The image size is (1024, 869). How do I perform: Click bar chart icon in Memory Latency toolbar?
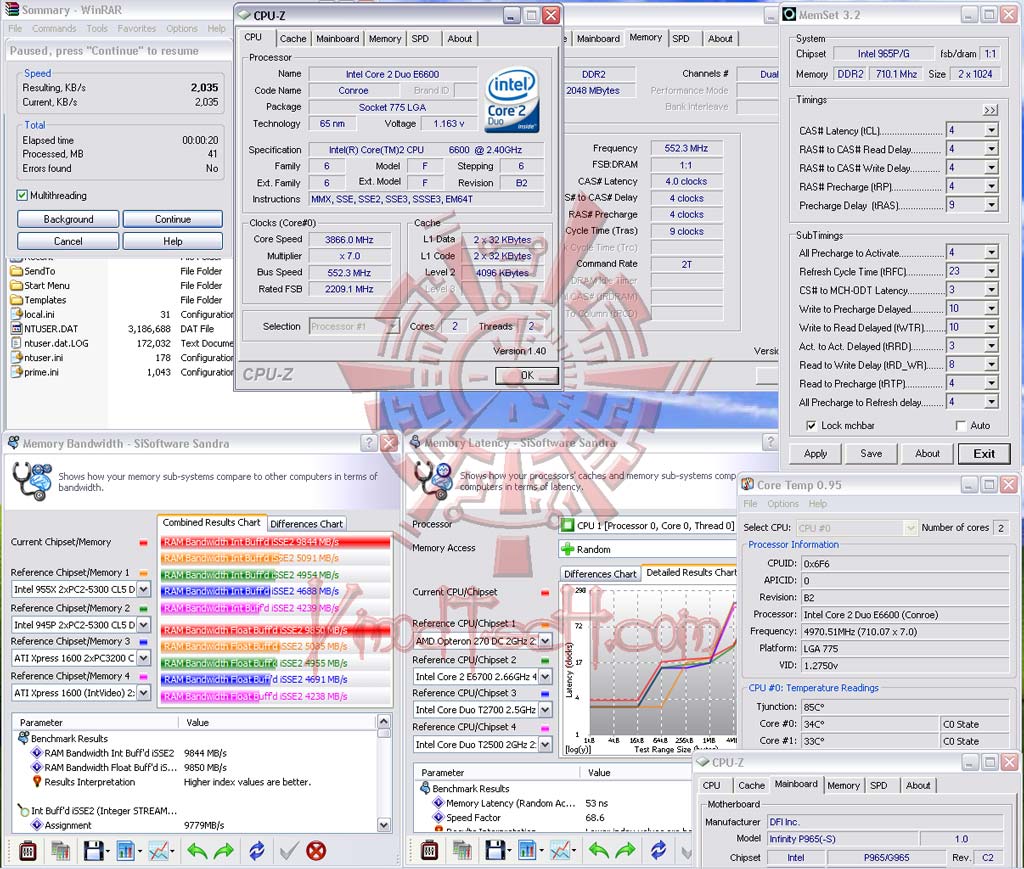tap(527, 851)
